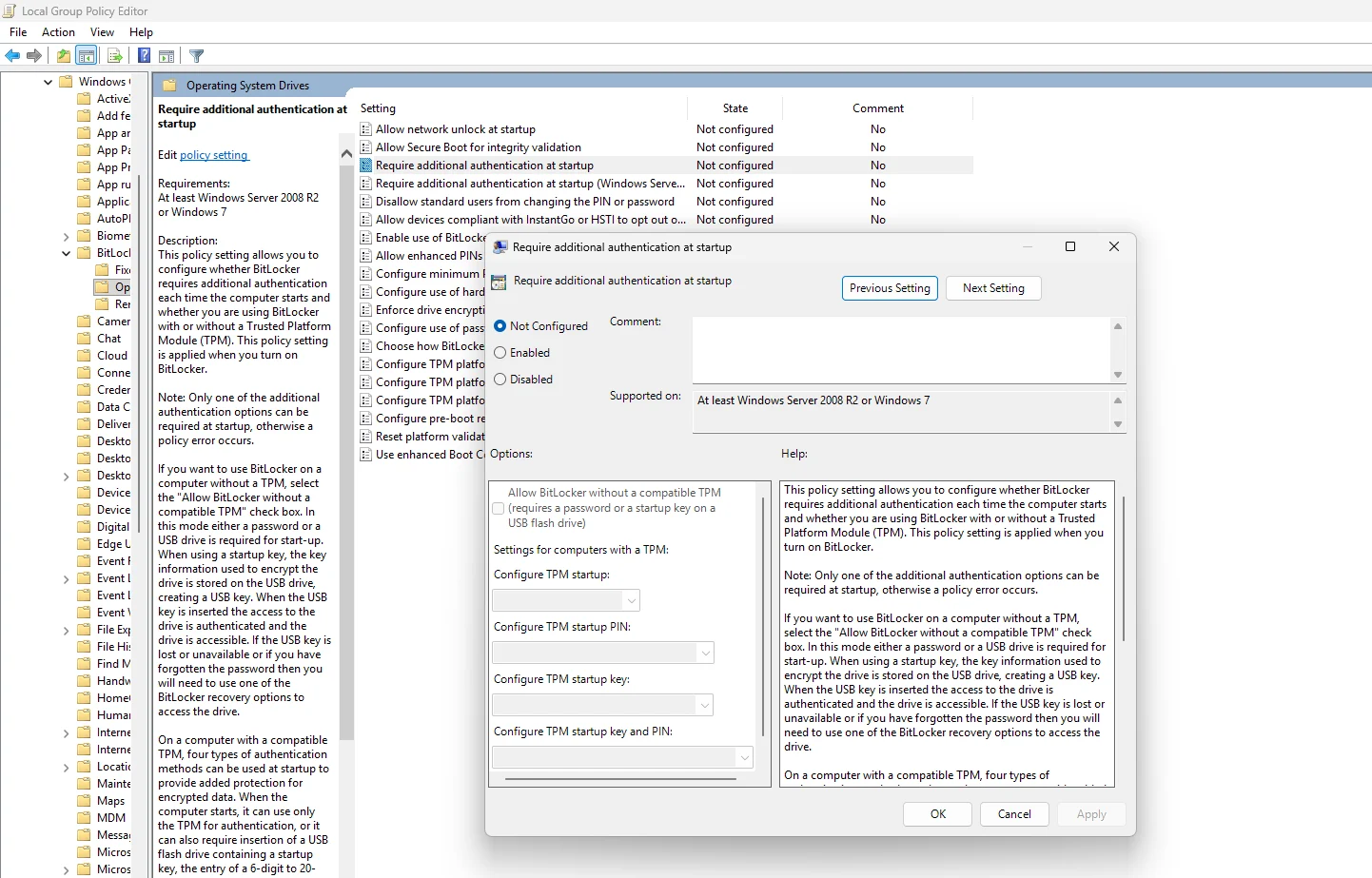Click the Chat folder icon in tree
Viewport: 1372px width, 878px height.
point(85,339)
